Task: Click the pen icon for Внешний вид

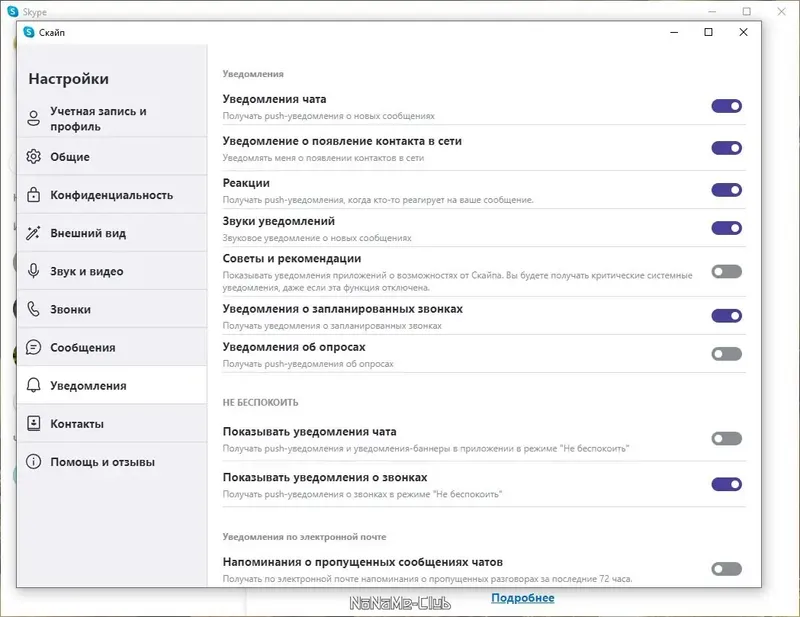Action: pos(31,232)
